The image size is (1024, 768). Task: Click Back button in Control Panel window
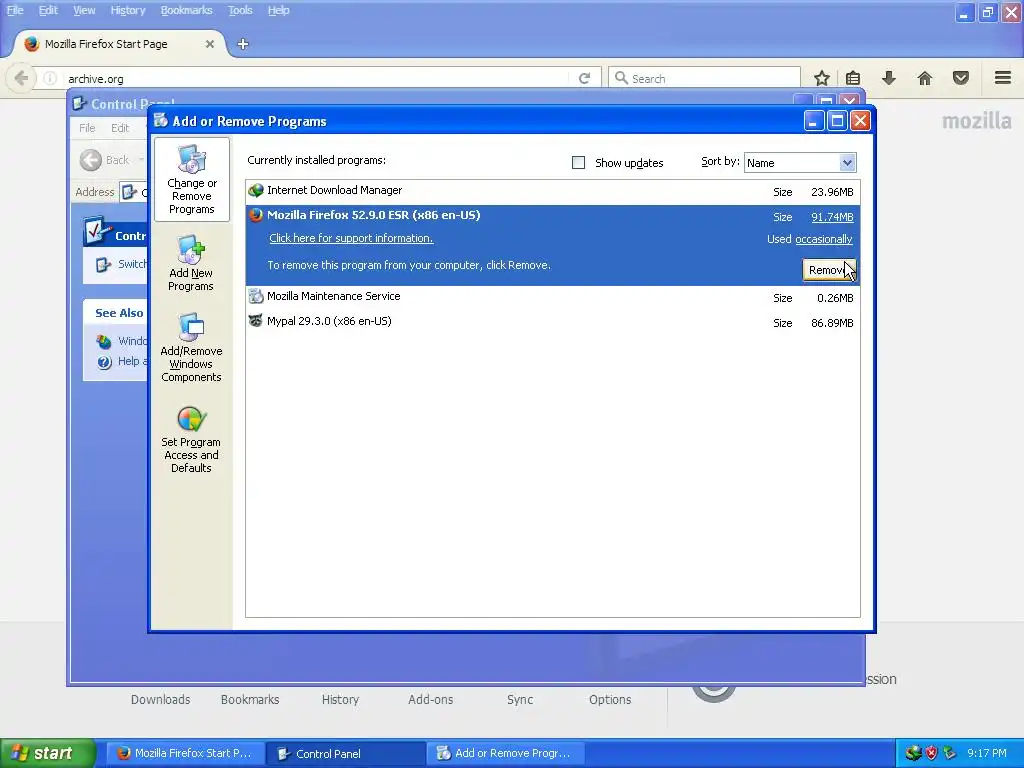pos(106,160)
